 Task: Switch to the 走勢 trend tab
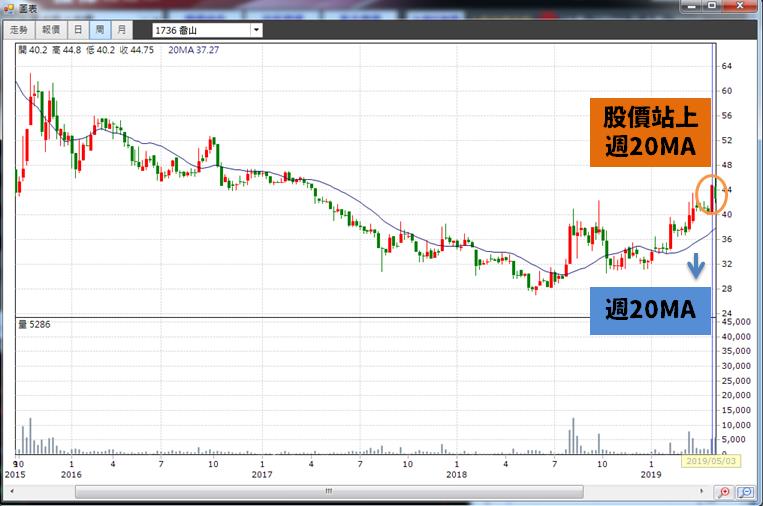[19, 30]
